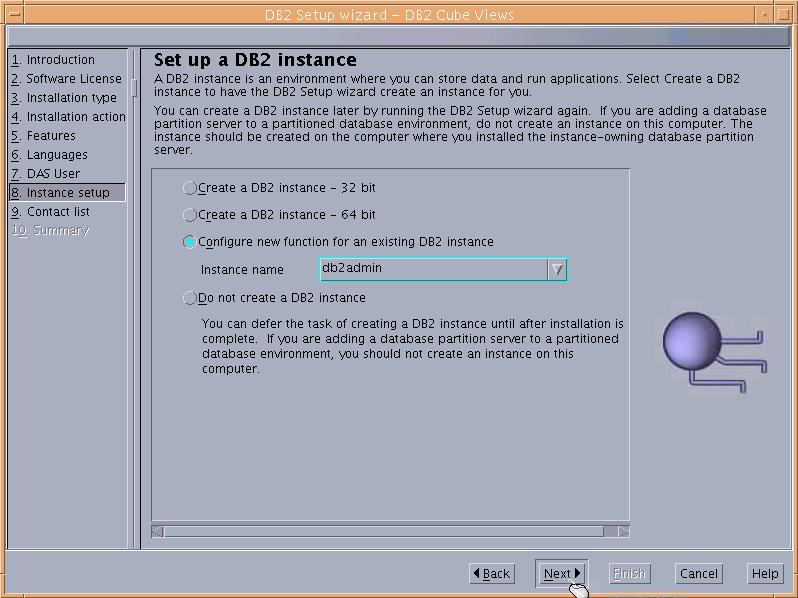Open step 4 Installation action

68,117
